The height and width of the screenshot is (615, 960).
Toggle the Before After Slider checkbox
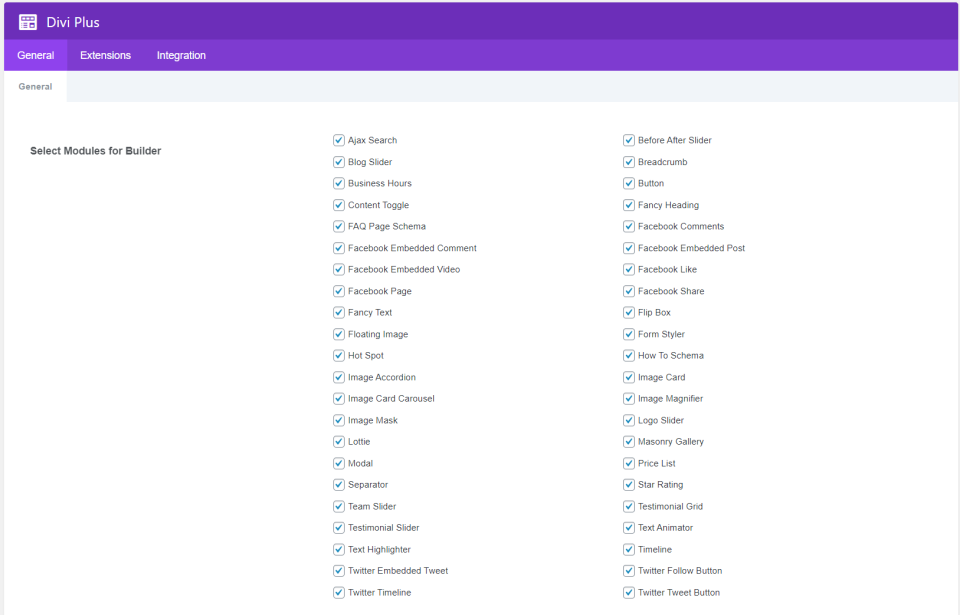(629, 140)
